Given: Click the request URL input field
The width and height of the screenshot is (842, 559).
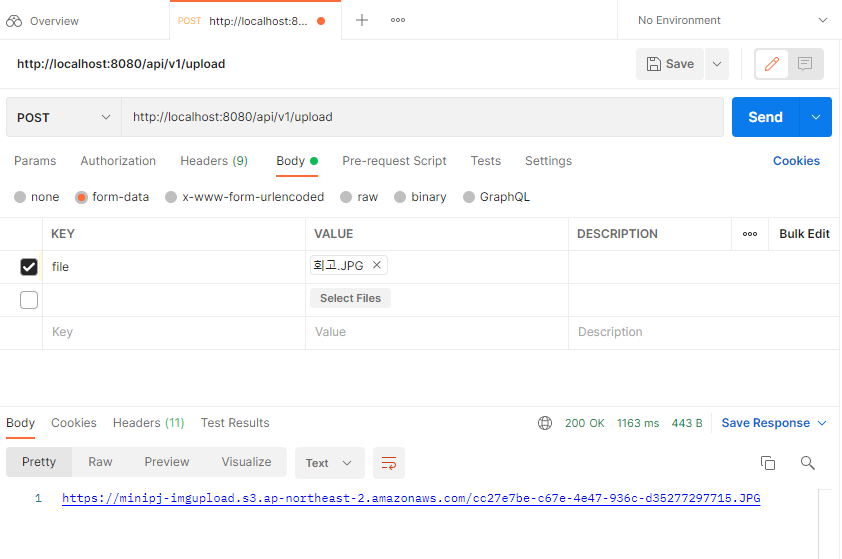Looking at the screenshot, I should click(x=422, y=117).
